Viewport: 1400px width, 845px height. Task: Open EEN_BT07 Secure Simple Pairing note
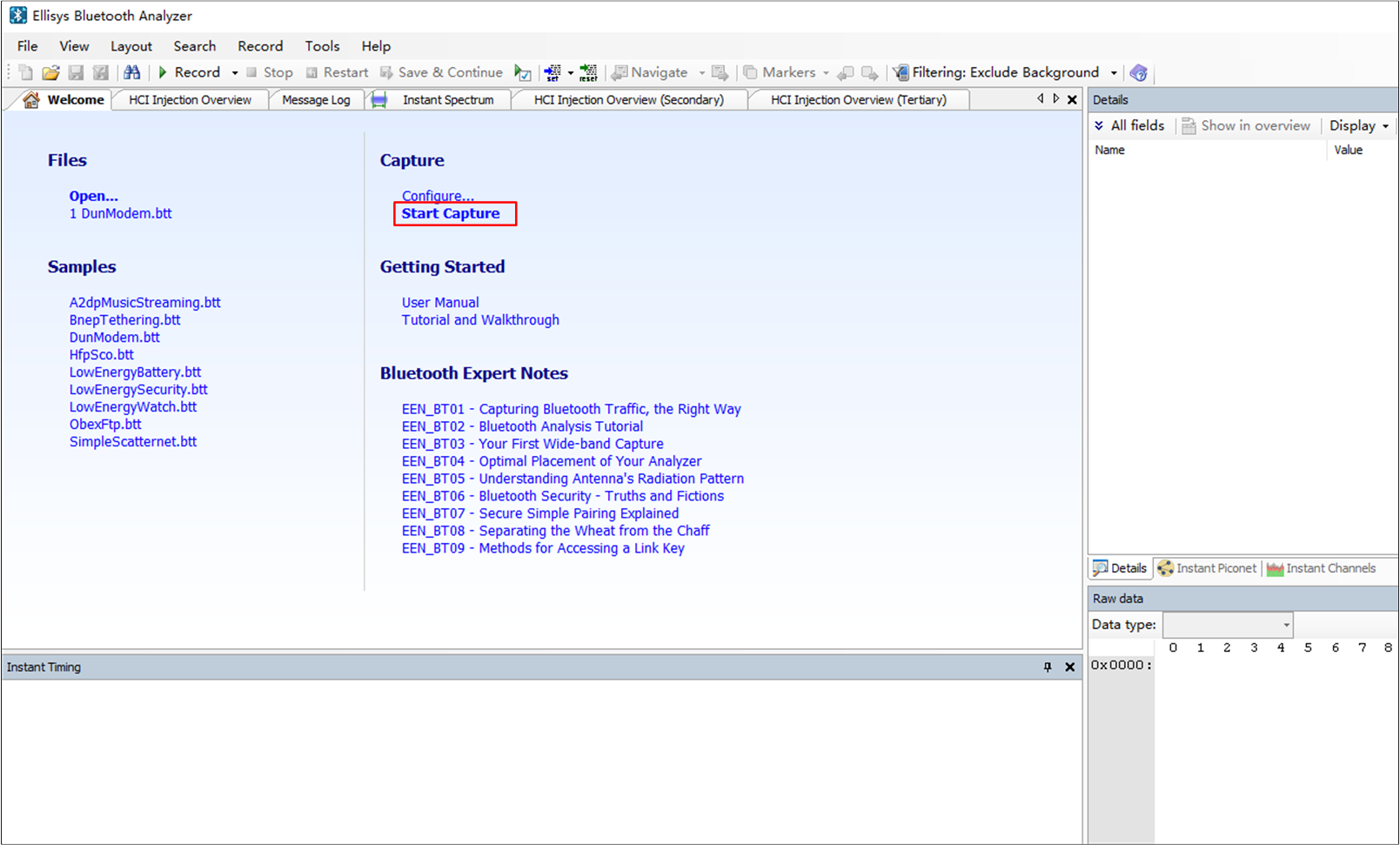coord(540,513)
